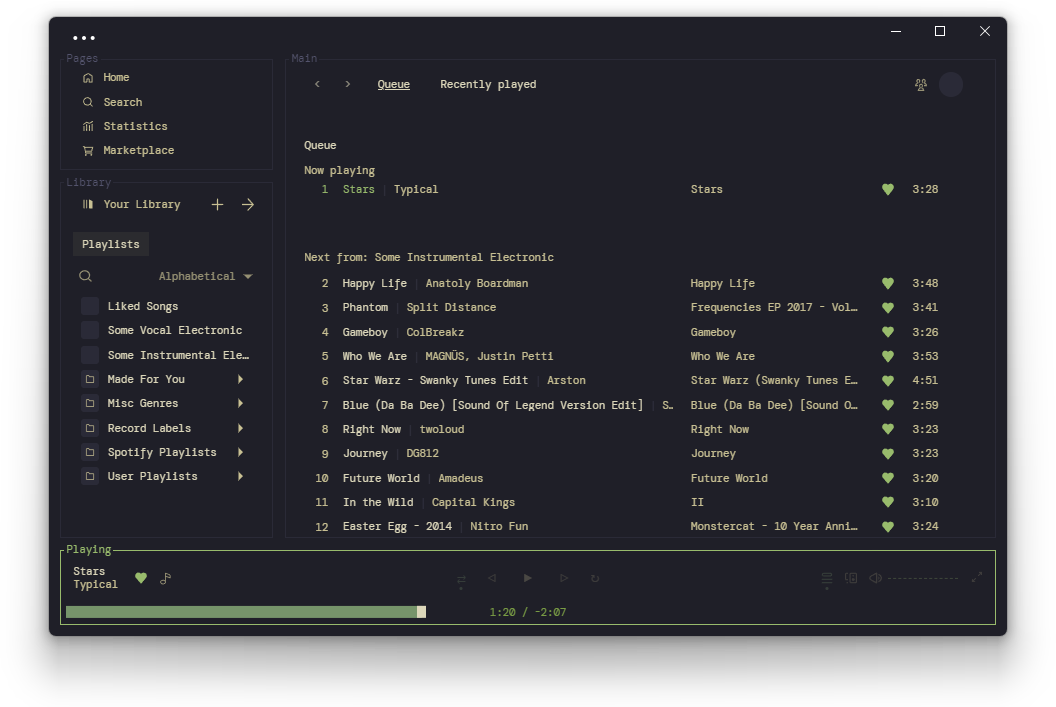This screenshot has width=1056, height=707.
Task: Skip to the next track
Action: 564,578
